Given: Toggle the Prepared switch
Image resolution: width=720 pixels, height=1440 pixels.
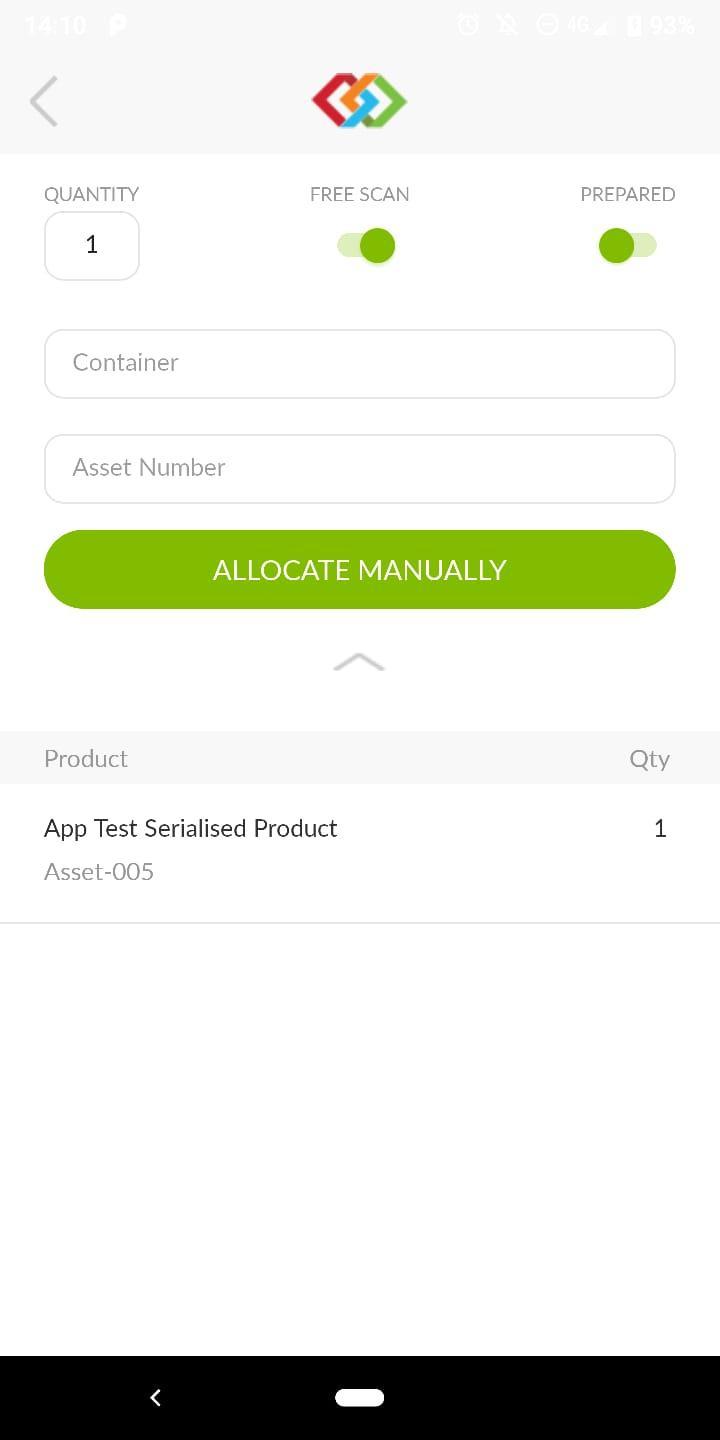Looking at the screenshot, I should point(627,245).
